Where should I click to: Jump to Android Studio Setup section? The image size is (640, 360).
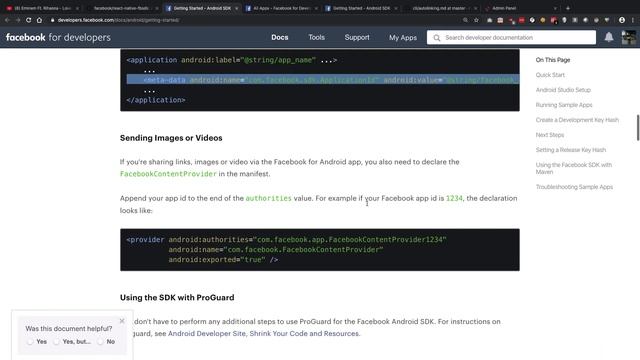563,90
